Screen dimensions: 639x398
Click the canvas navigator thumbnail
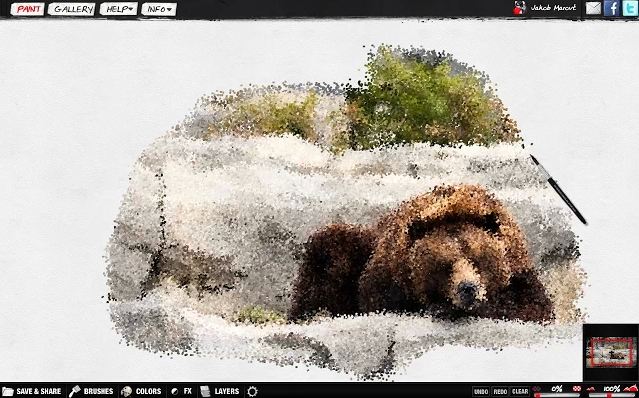[x=610, y=352]
